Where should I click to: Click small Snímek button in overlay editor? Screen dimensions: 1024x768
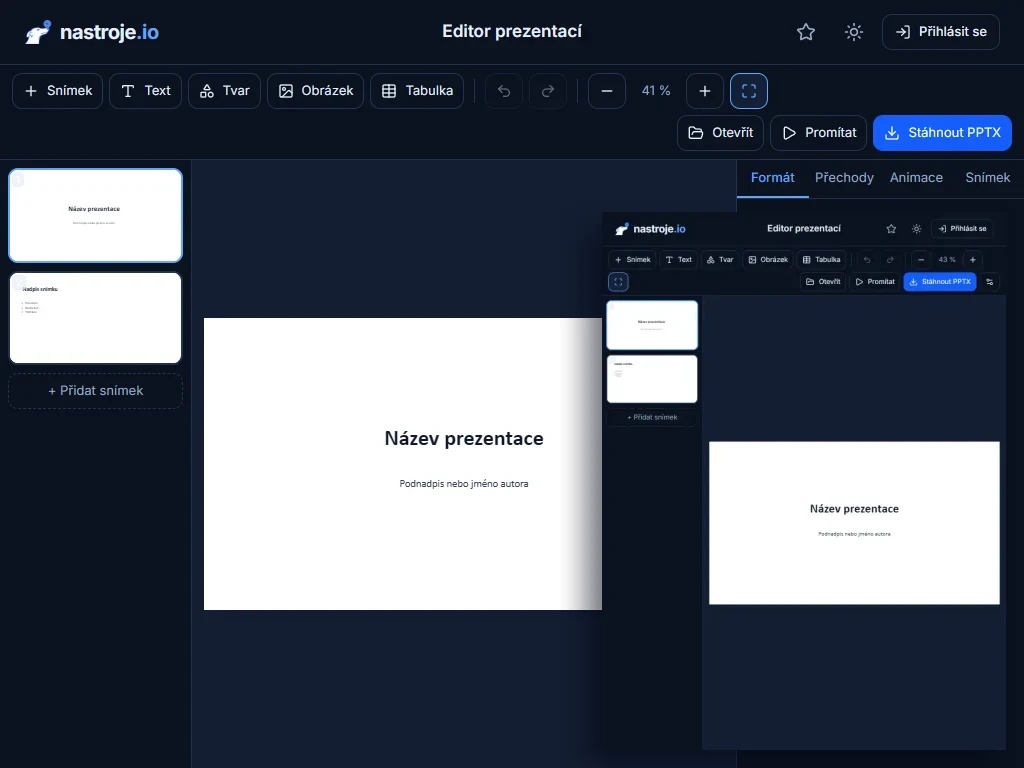pos(633,260)
